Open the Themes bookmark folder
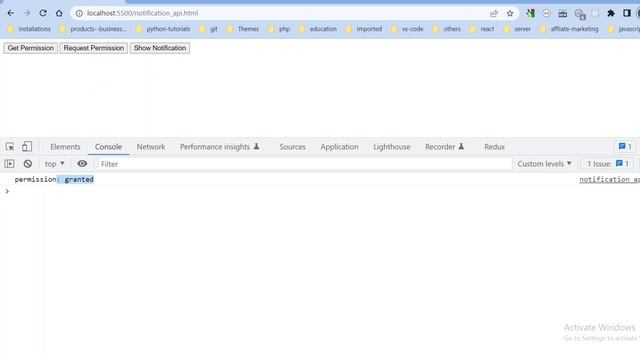 [243, 29]
